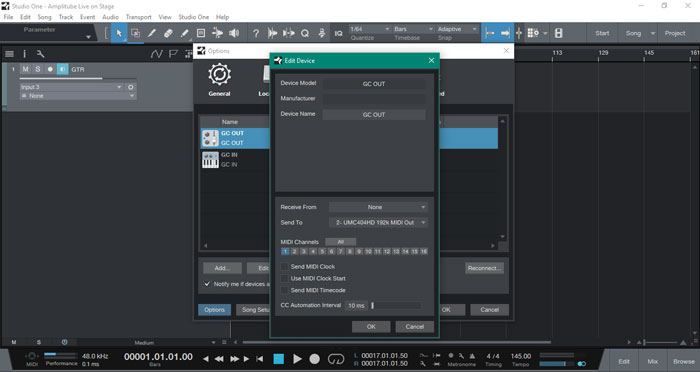Click the Q quantize icon

[305, 33]
